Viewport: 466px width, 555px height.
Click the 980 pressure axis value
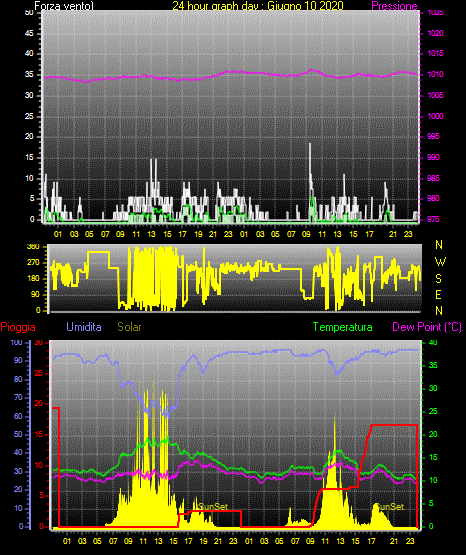pos(433,198)
